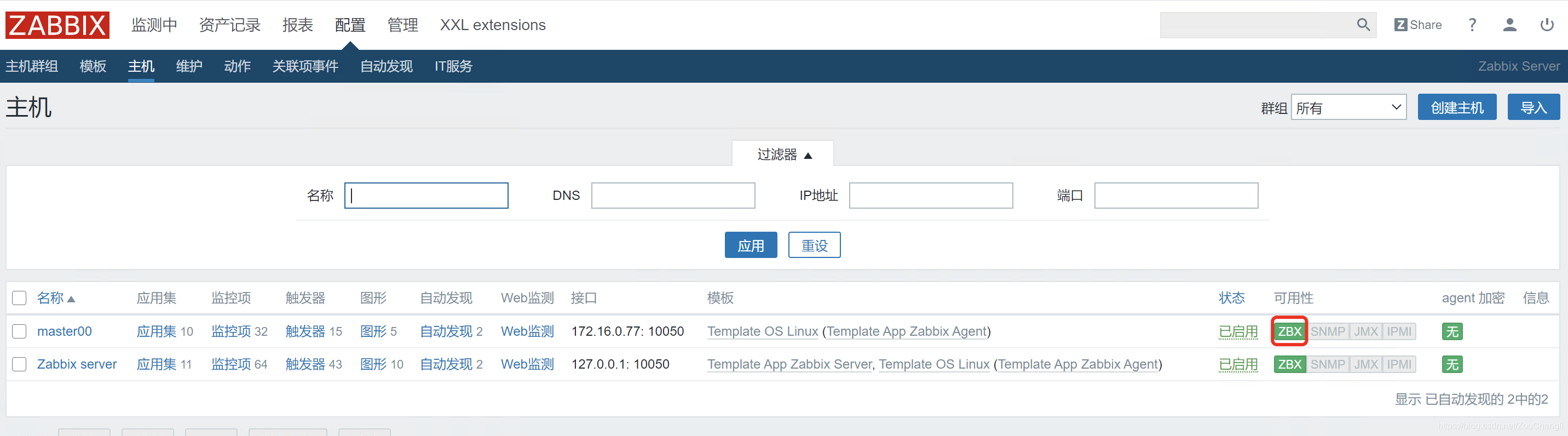Open the 配置 menu
This screenshot has width=1568, height=436.
point(350,25)
